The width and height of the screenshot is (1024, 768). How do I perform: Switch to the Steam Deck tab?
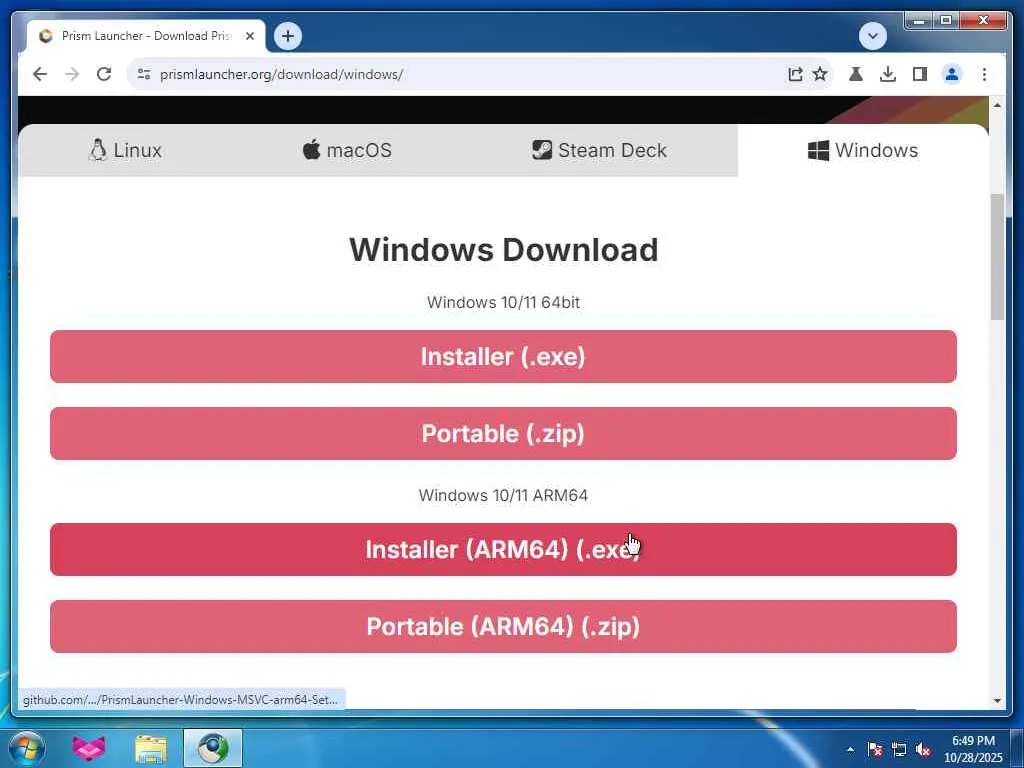pos(600,150)
